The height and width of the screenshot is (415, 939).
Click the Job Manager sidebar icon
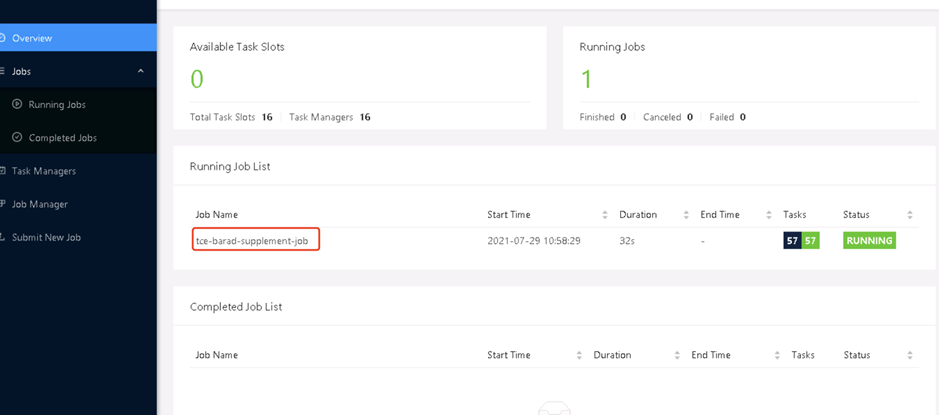3,204
